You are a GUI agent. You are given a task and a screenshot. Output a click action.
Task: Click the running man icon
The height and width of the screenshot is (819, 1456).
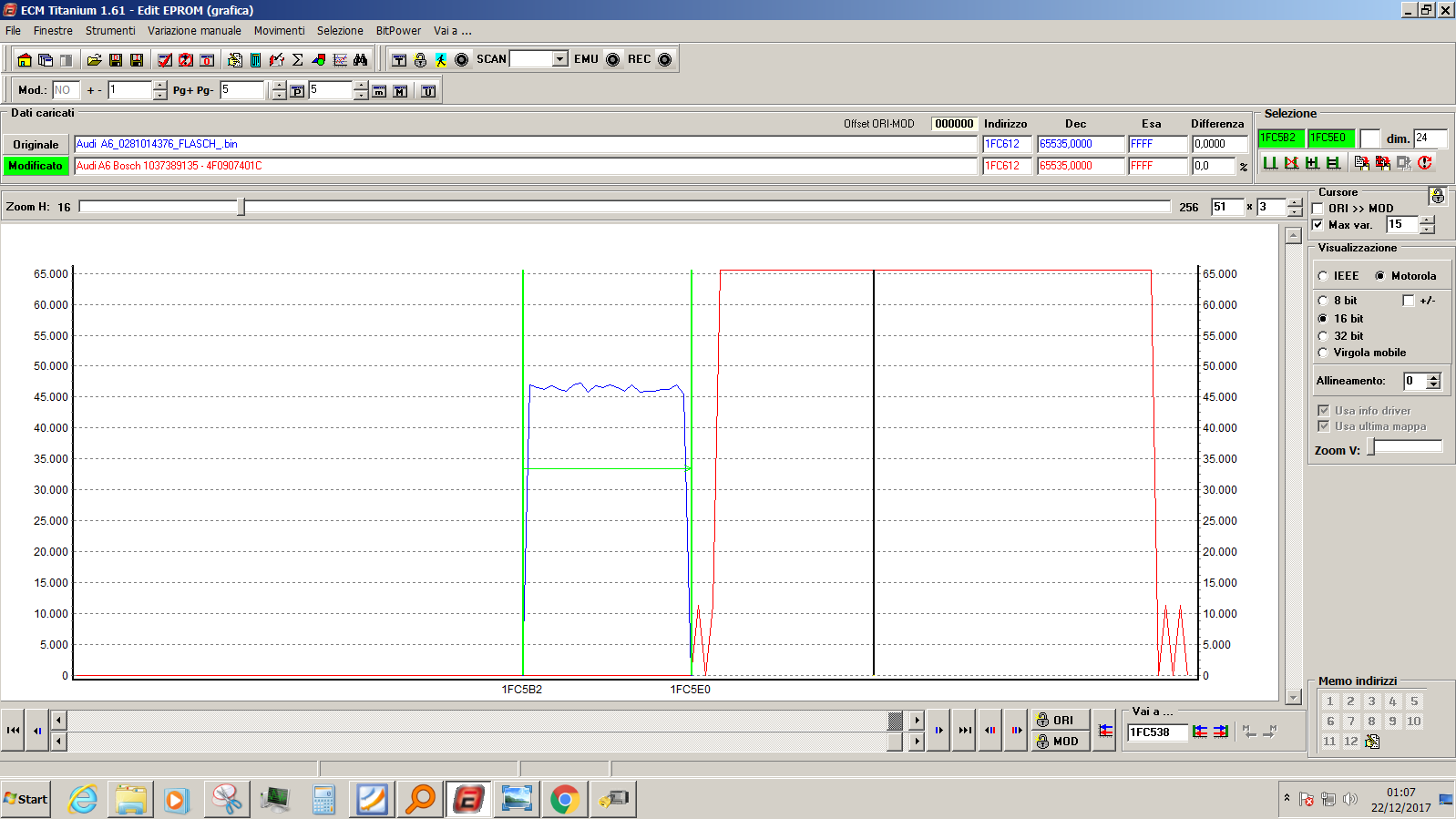pos(441,60)
